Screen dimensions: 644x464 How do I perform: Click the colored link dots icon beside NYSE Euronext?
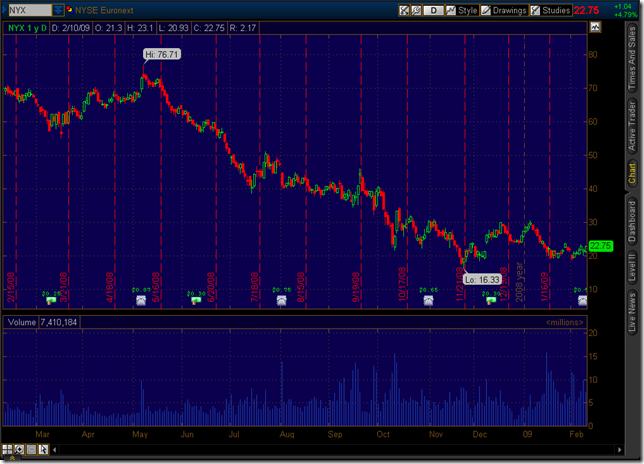click(69, 10)
